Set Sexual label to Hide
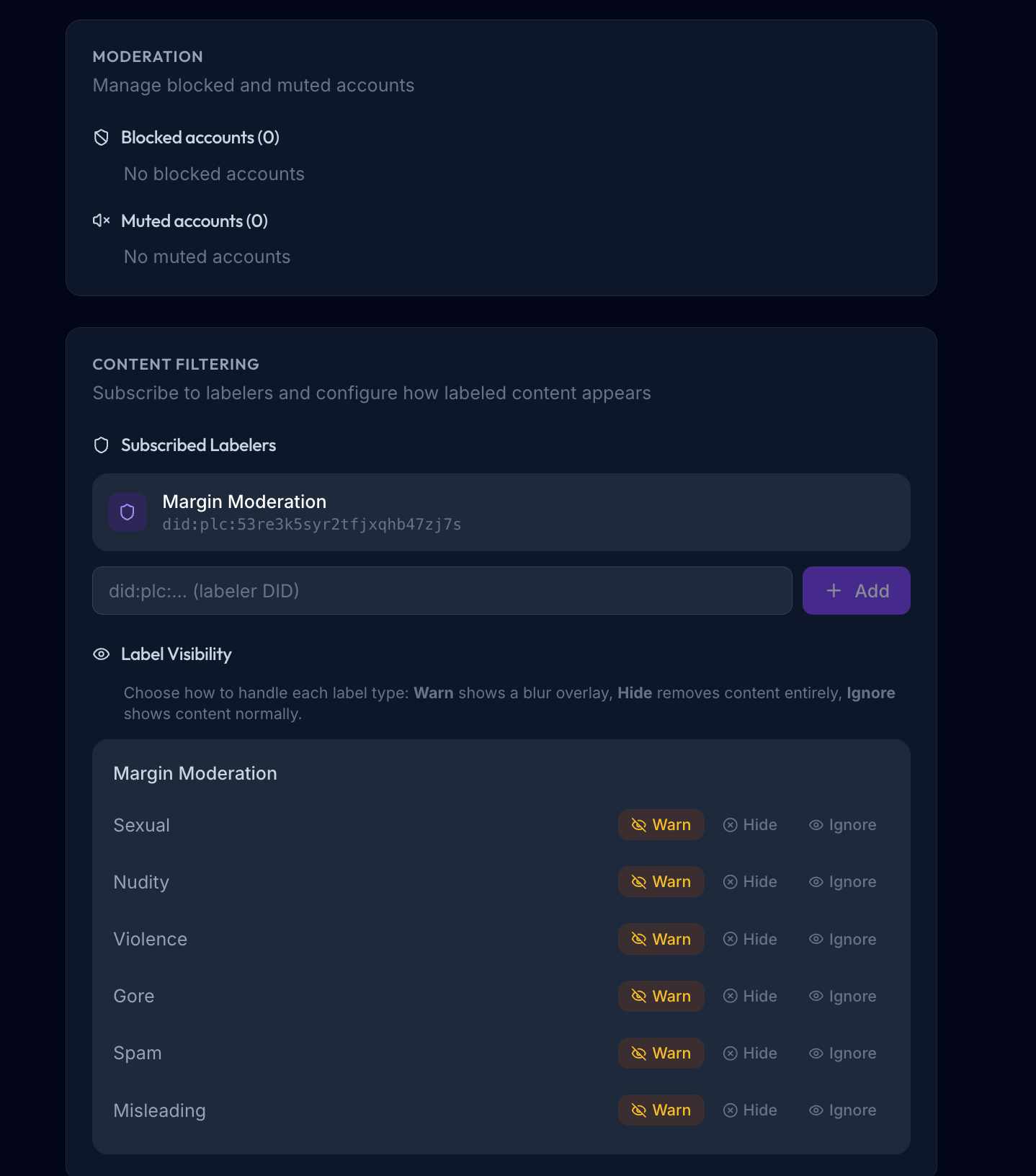Viewport: 1036px width, 1176px height. tap(750, 825)
